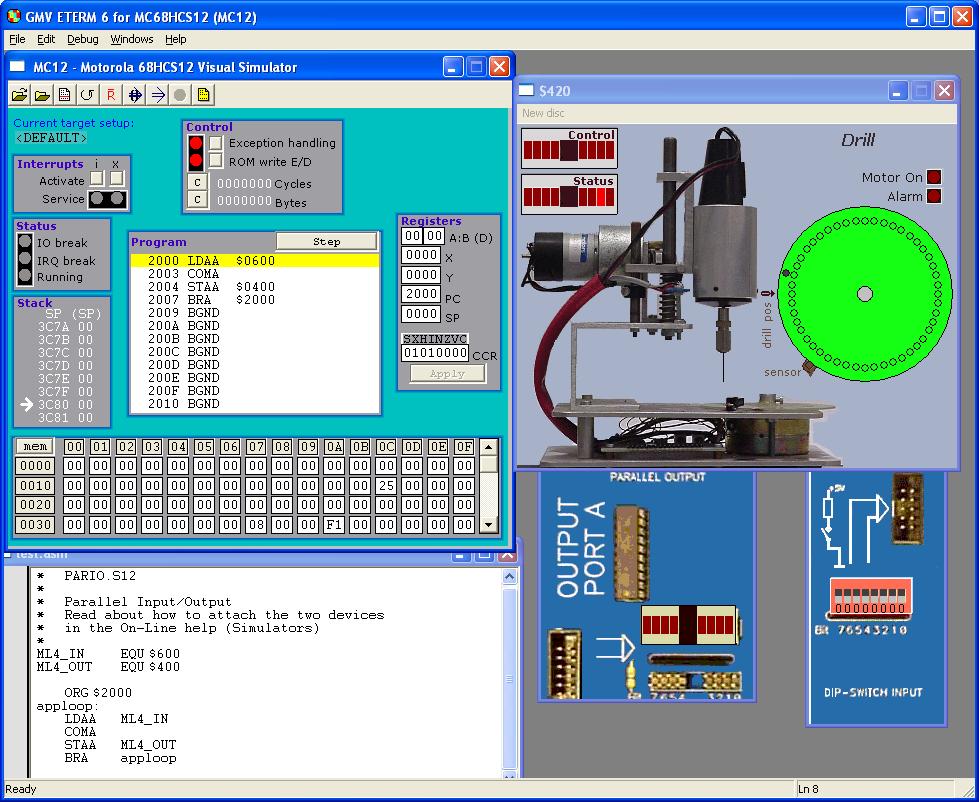Click the SP register input field
The width and height of the screenshot is (979, 802).
pyautogui.click(x=421, y=313)
